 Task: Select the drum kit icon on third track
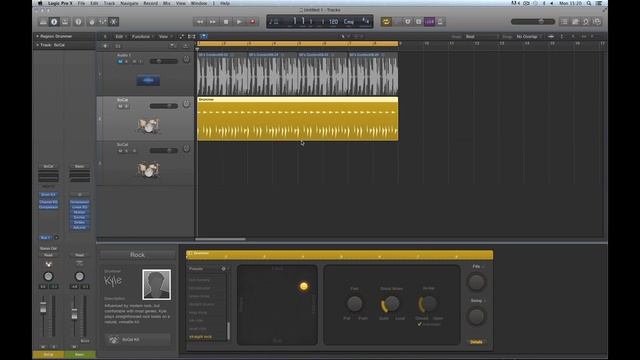pos(148,169)
